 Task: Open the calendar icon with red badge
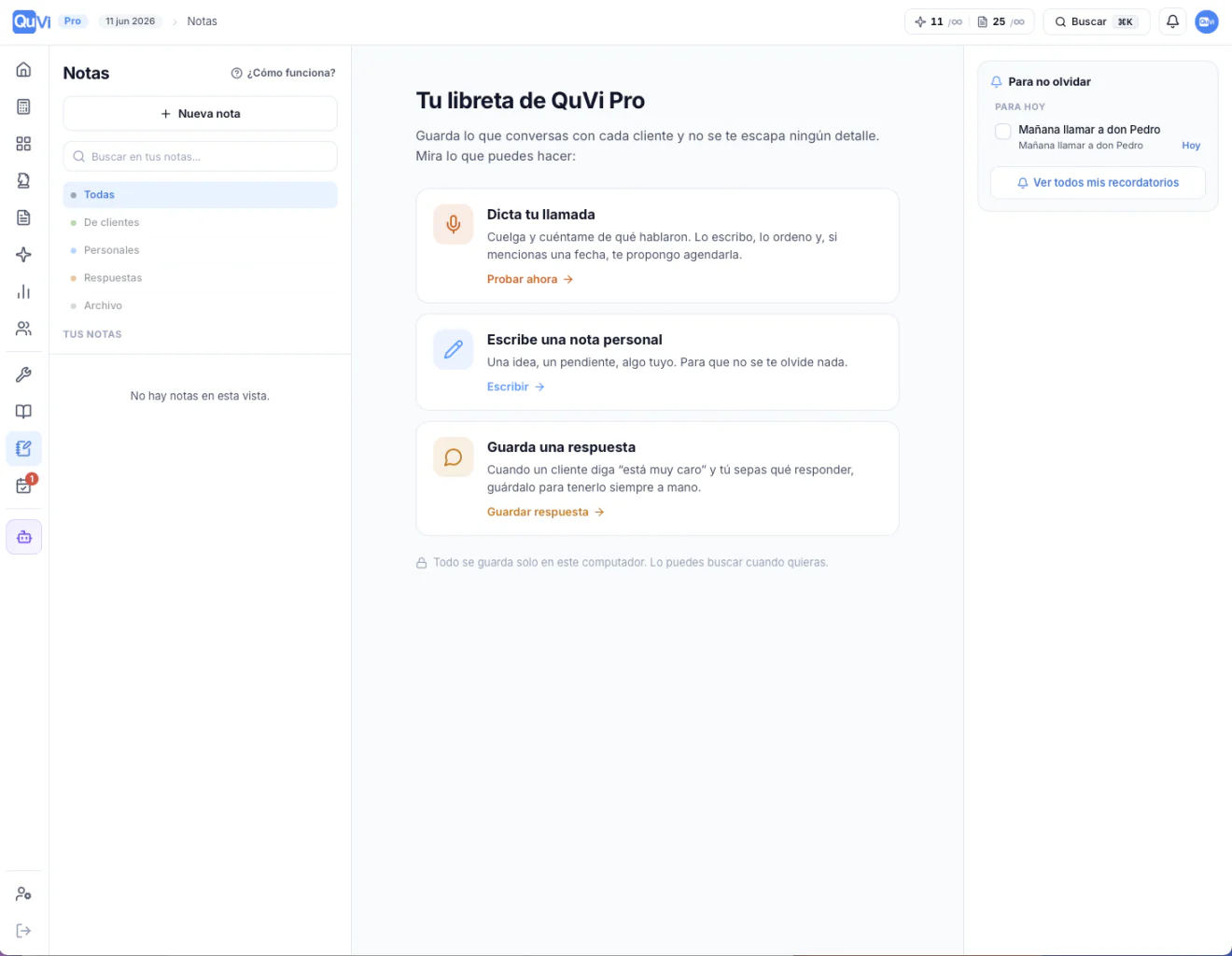click(24, 485)
